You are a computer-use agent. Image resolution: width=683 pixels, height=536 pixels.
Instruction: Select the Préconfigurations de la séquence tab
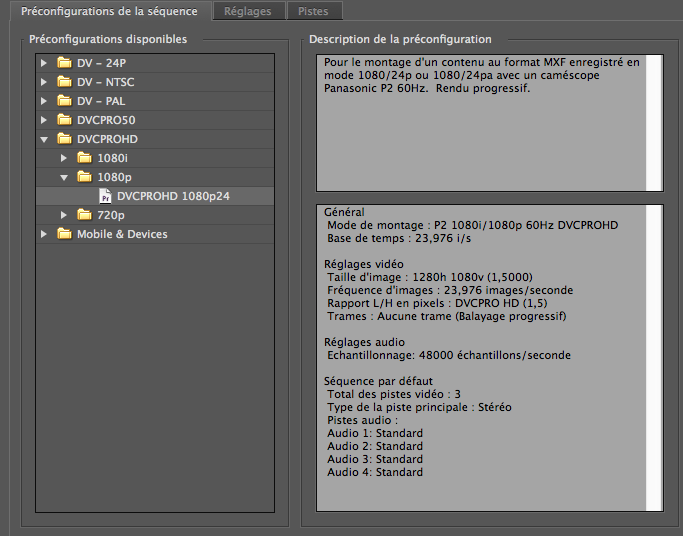109,11
